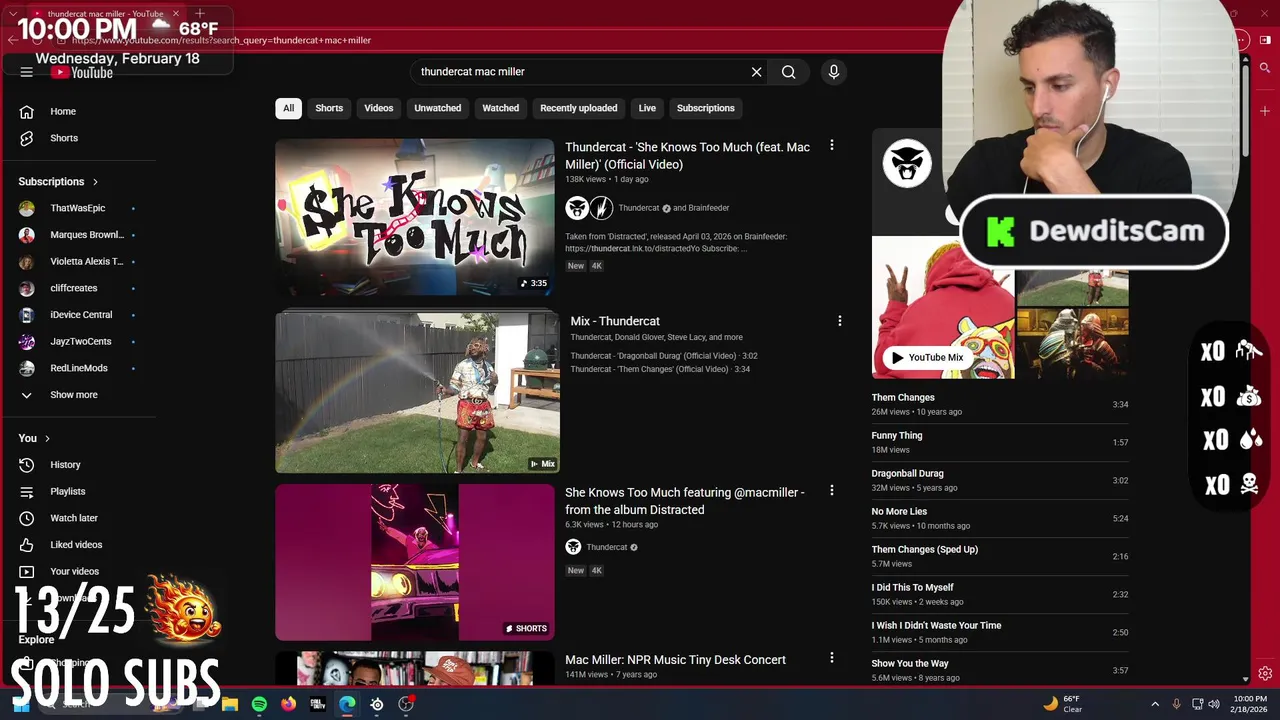Select the Live filter chip
Screen dimensions: 1280x720
[648, 108]
